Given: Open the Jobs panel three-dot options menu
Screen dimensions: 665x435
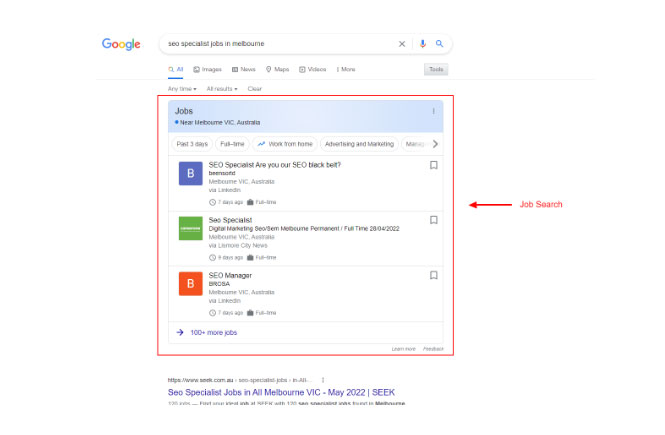Looking at the screenshot, I should (x=433, y=111).
